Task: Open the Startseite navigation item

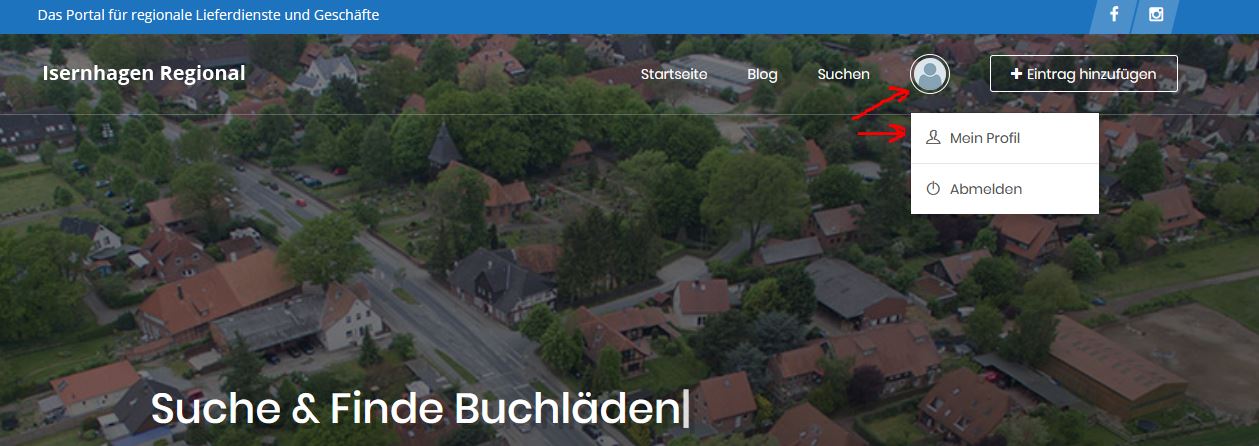Action: coord(674,74)
